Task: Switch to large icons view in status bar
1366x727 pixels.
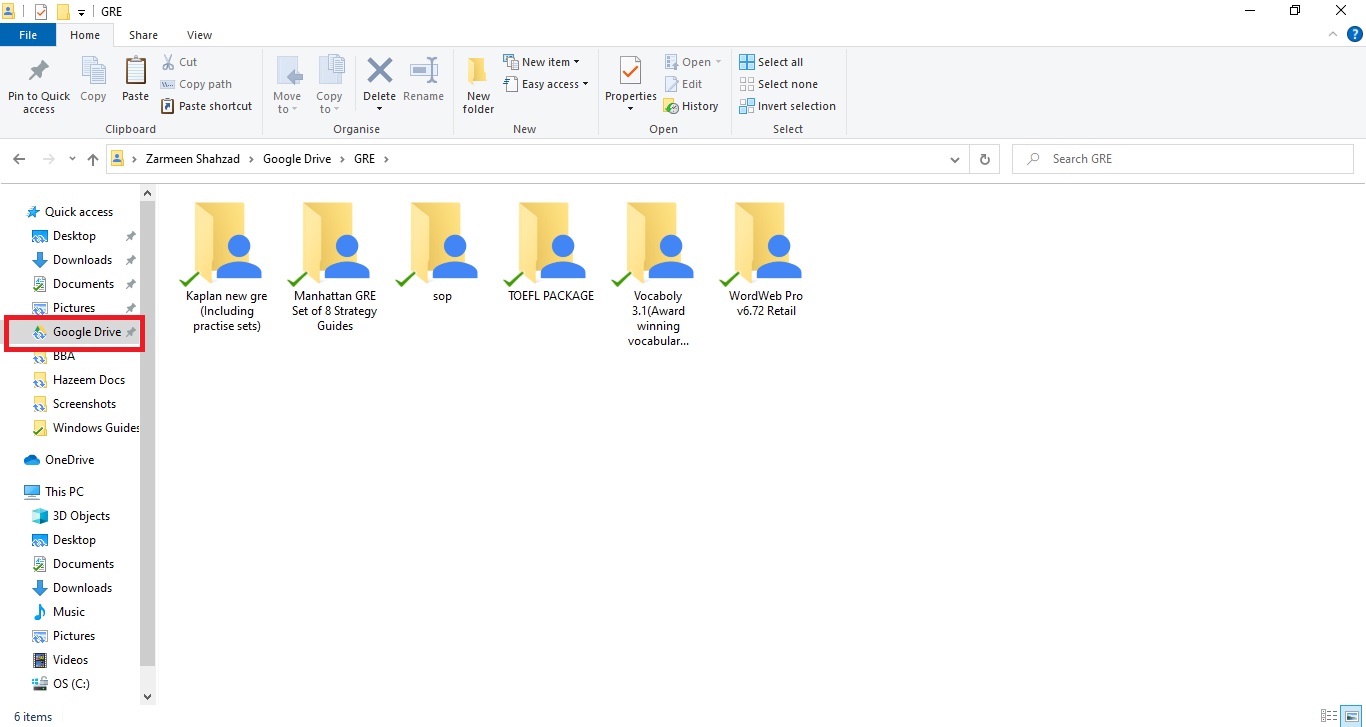Action: pos(1352,716)
